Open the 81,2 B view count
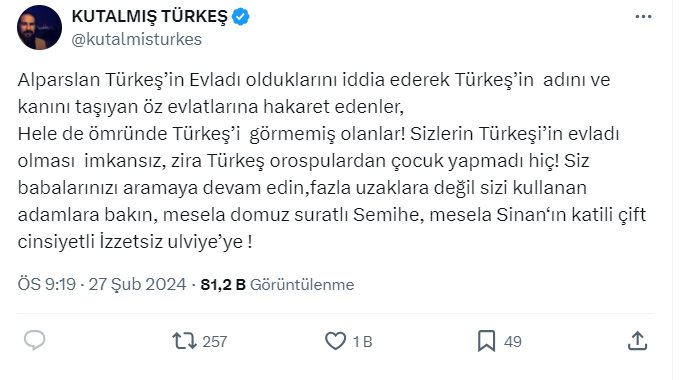The image size is (689, 380). coord(223,285)
